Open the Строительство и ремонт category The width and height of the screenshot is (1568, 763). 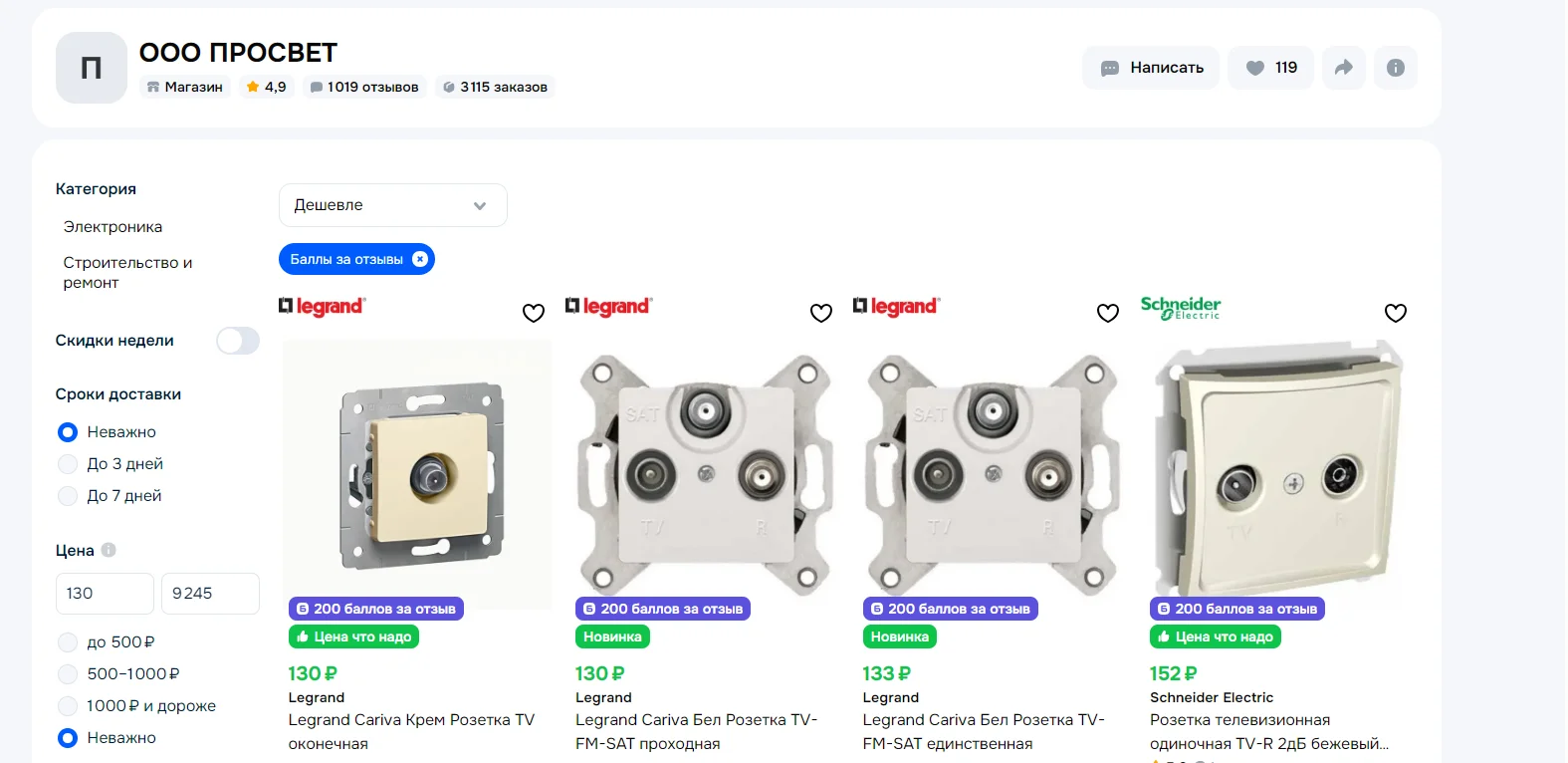[127, 273]
